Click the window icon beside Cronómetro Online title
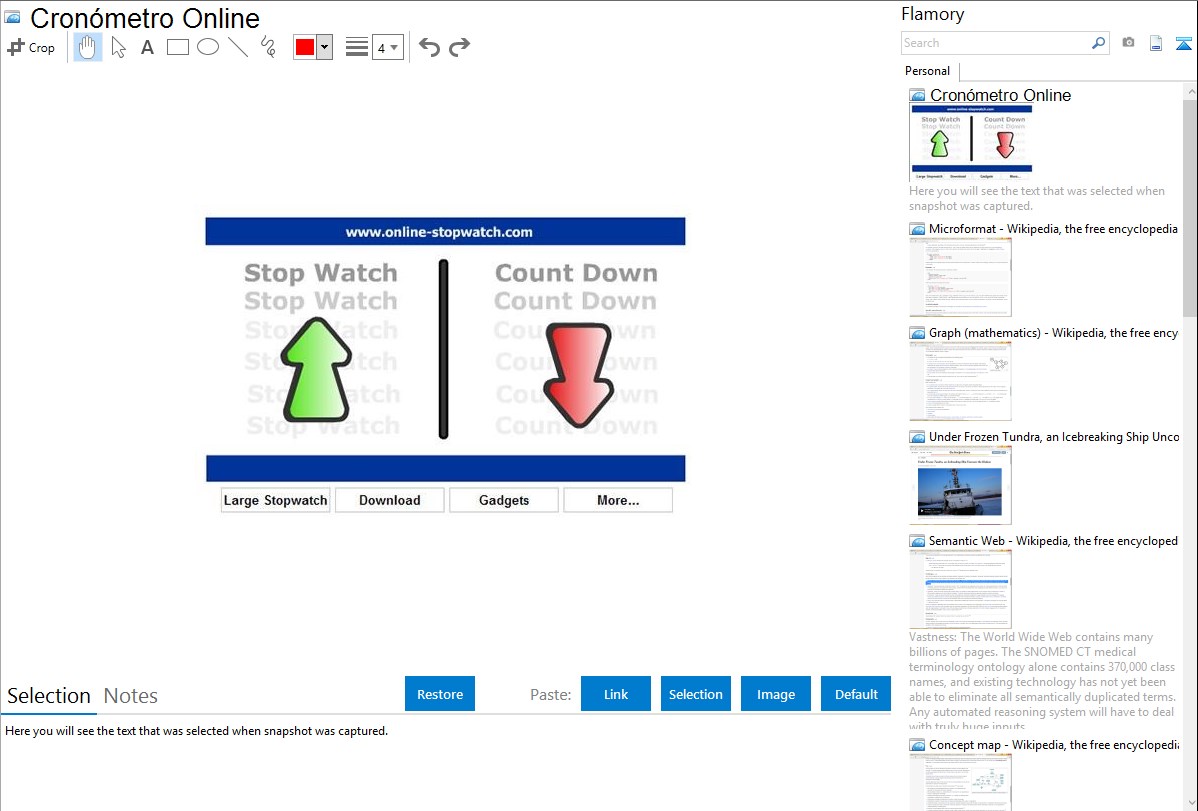This screenshot has height=811, width=1198. (12, 17)
